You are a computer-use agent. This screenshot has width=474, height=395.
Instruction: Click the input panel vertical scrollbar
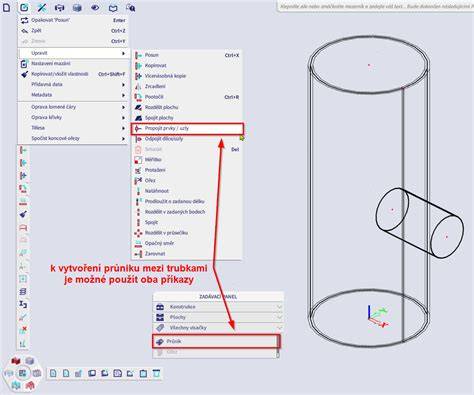[278, 347]
